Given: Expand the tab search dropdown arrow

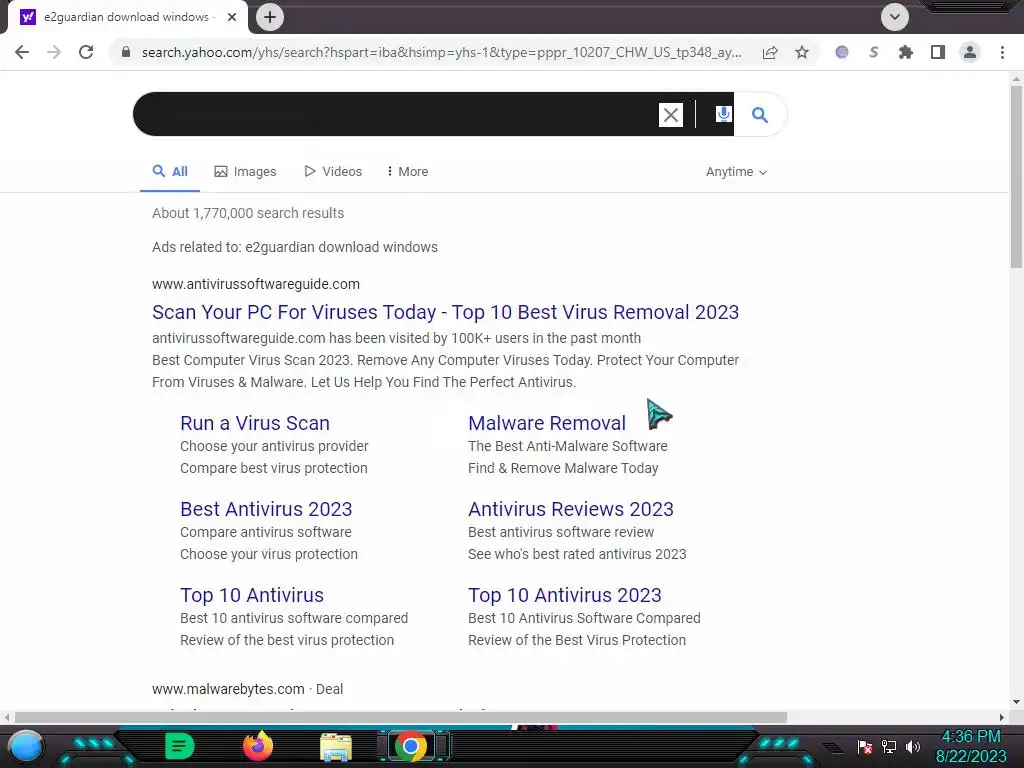Looking at the screenshot, I should pyautogui.click(x=895, y=17).
